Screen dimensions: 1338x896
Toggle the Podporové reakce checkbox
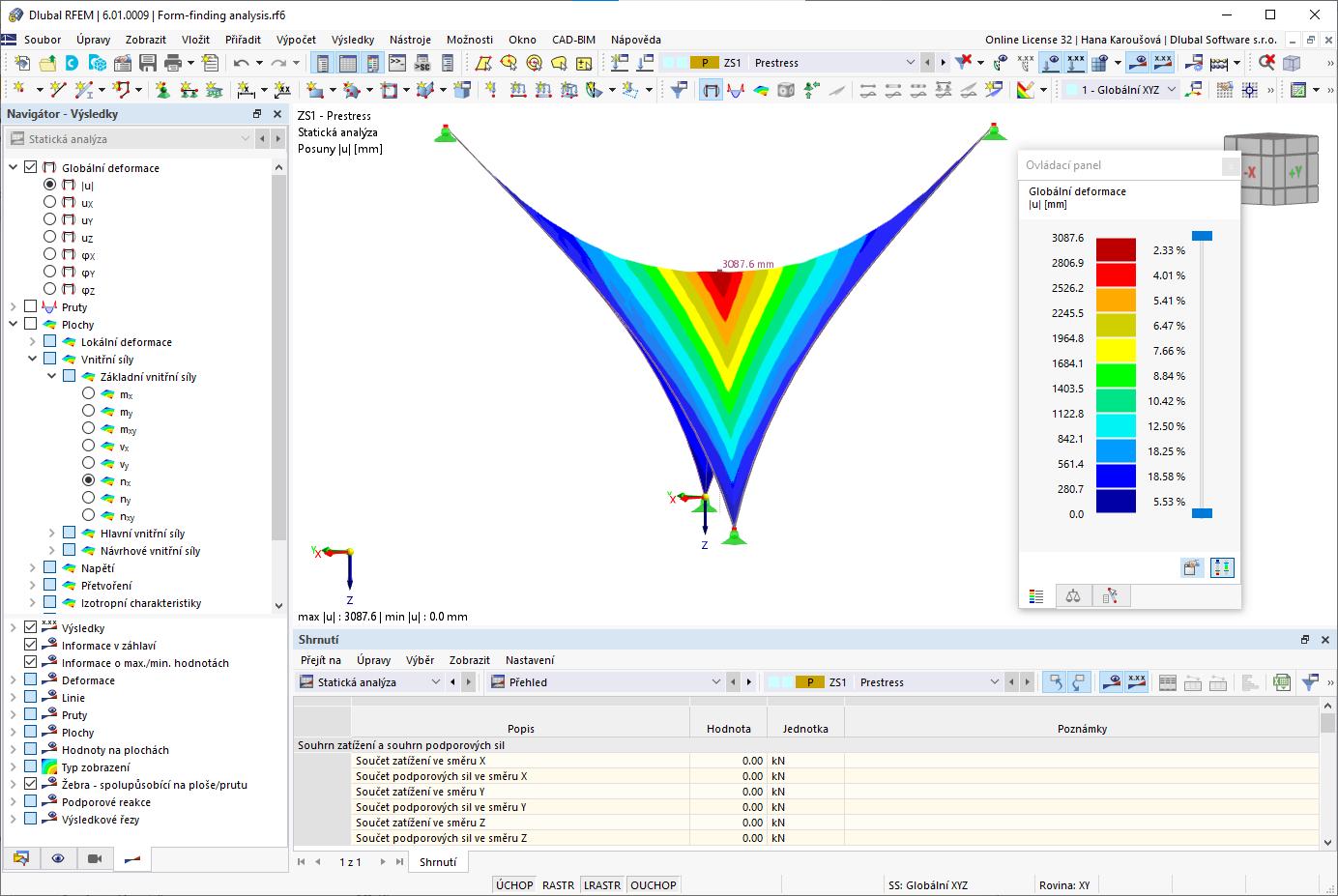click(31, 801)
